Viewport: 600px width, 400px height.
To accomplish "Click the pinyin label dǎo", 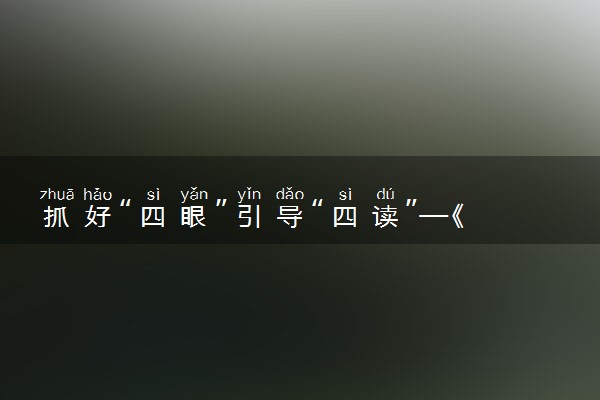I will [x=290, y=194].
